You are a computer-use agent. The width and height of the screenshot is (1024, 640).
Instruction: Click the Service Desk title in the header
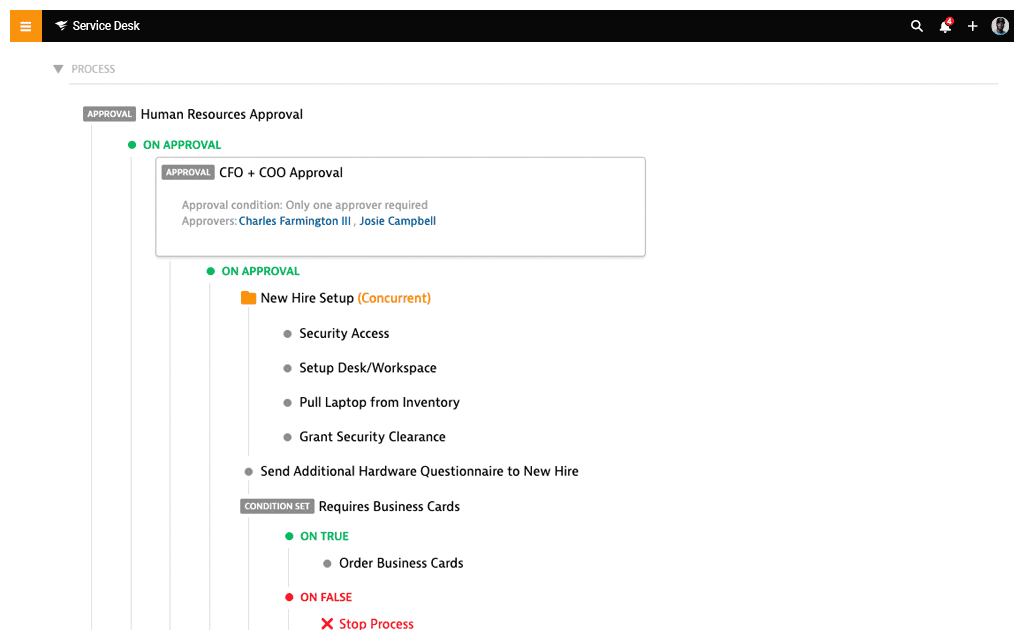click(x=107, y=25)
